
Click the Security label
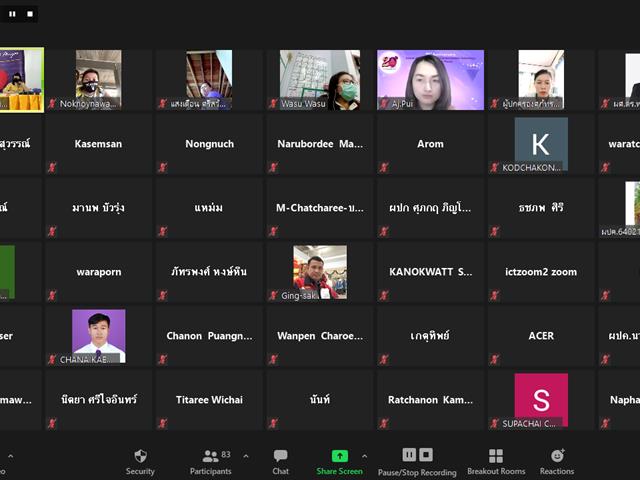[x=140, y=471]
